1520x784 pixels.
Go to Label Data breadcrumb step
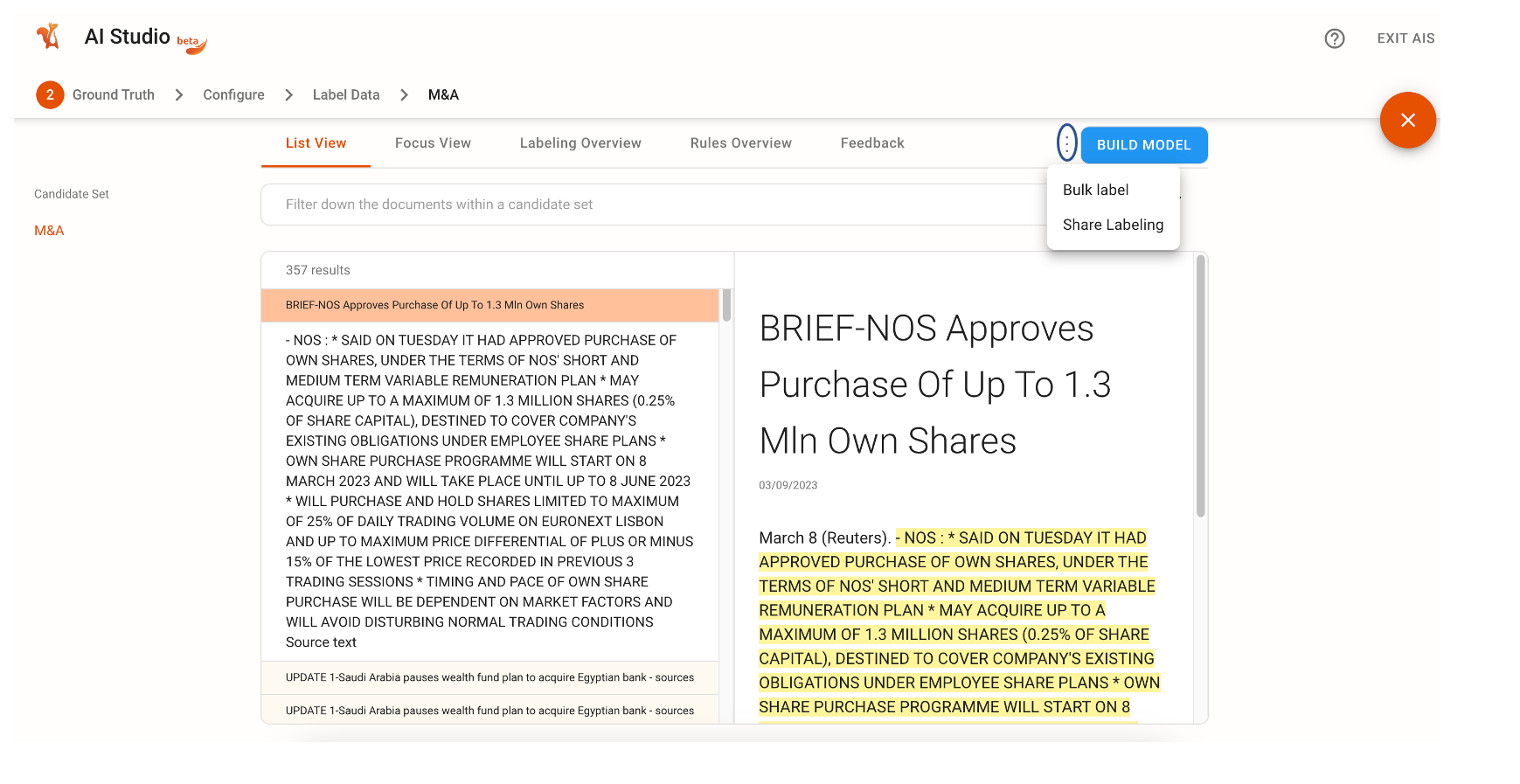[x=346, y=94]
